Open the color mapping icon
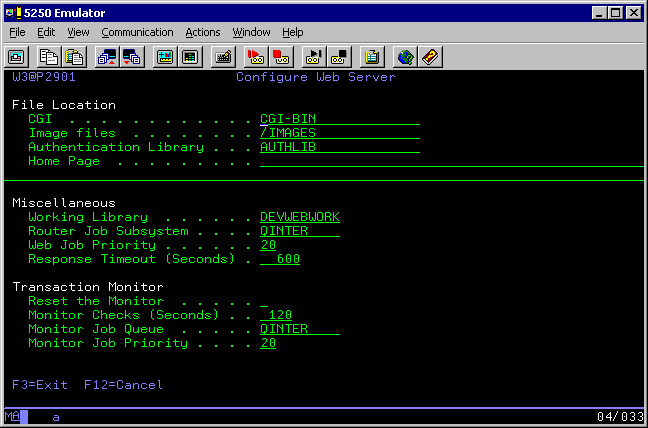This screenshot has width=648, height=428. (190, 57)
